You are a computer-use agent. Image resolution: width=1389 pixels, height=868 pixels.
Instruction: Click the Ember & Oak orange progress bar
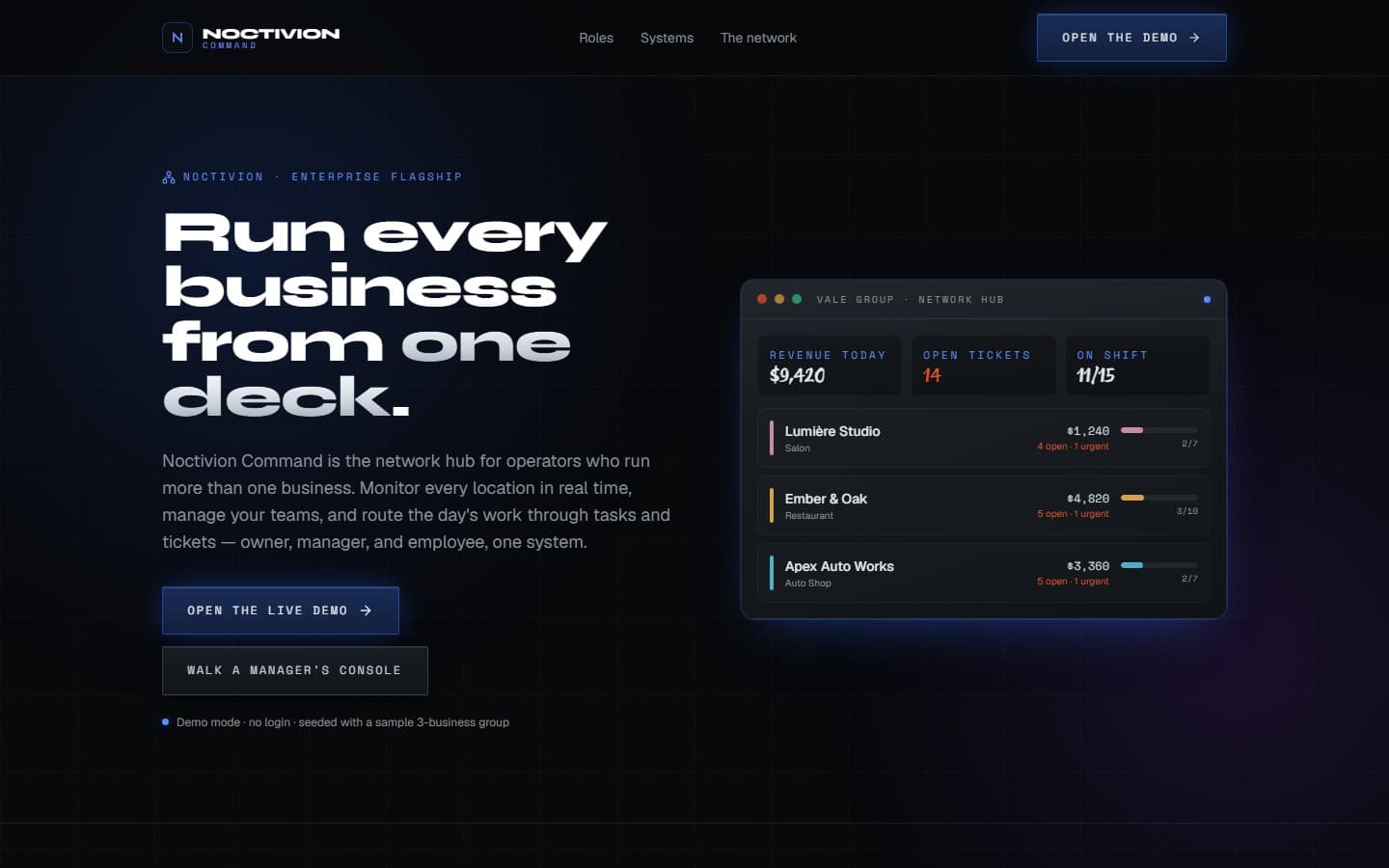click(1159, 498)
